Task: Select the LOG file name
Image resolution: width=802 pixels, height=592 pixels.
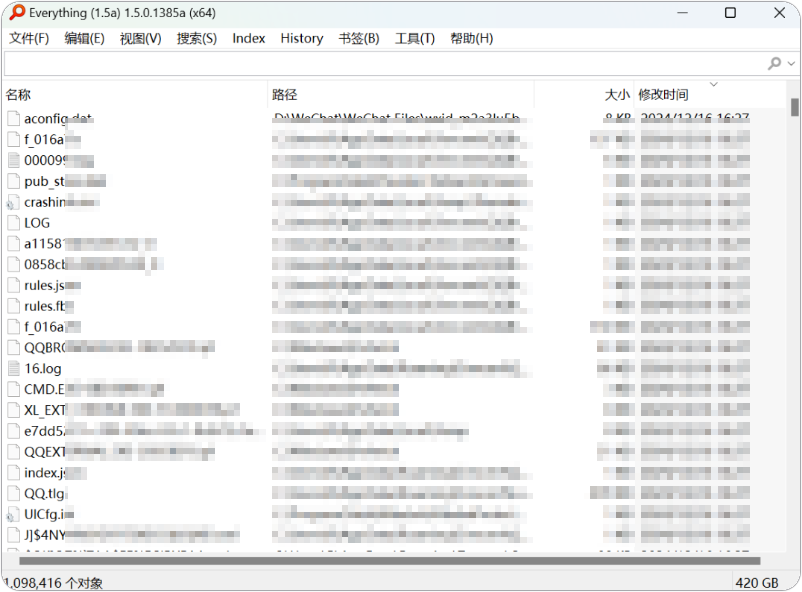Action: click(x=37, y=223)
